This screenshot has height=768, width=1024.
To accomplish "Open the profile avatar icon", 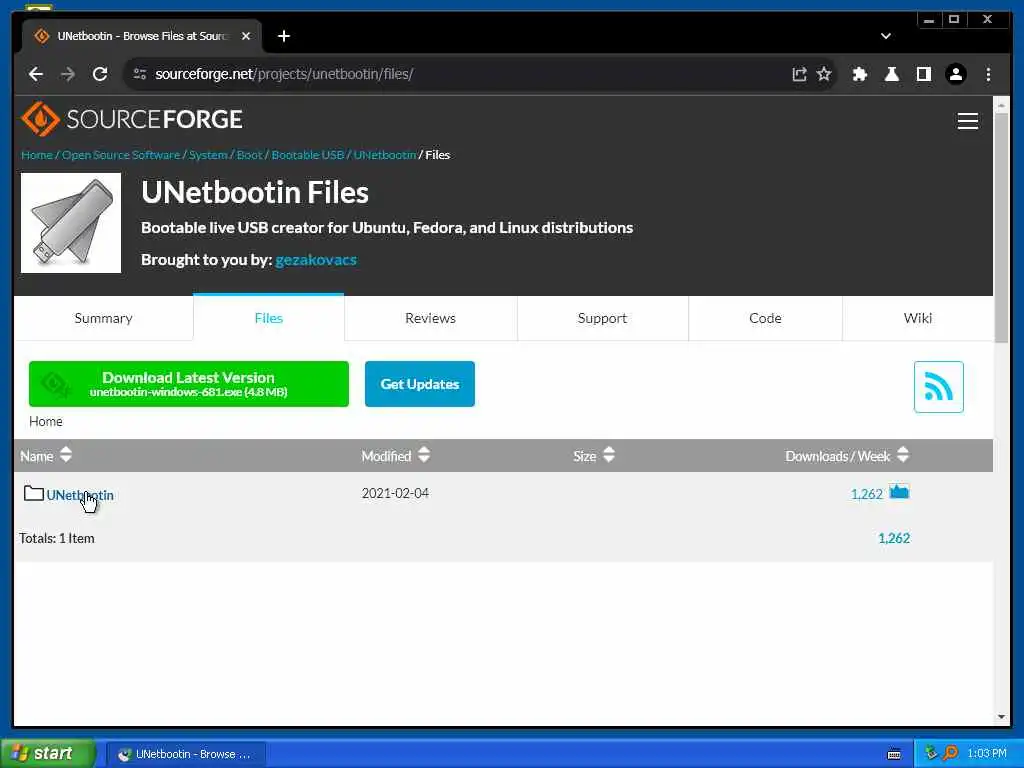I will click(x=955, y=74).
